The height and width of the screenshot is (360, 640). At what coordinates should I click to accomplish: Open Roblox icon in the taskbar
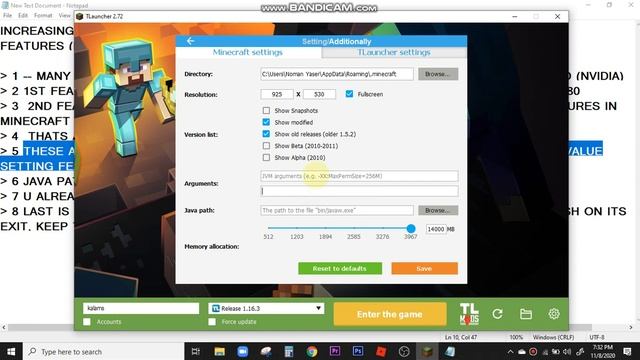point(381,351)
